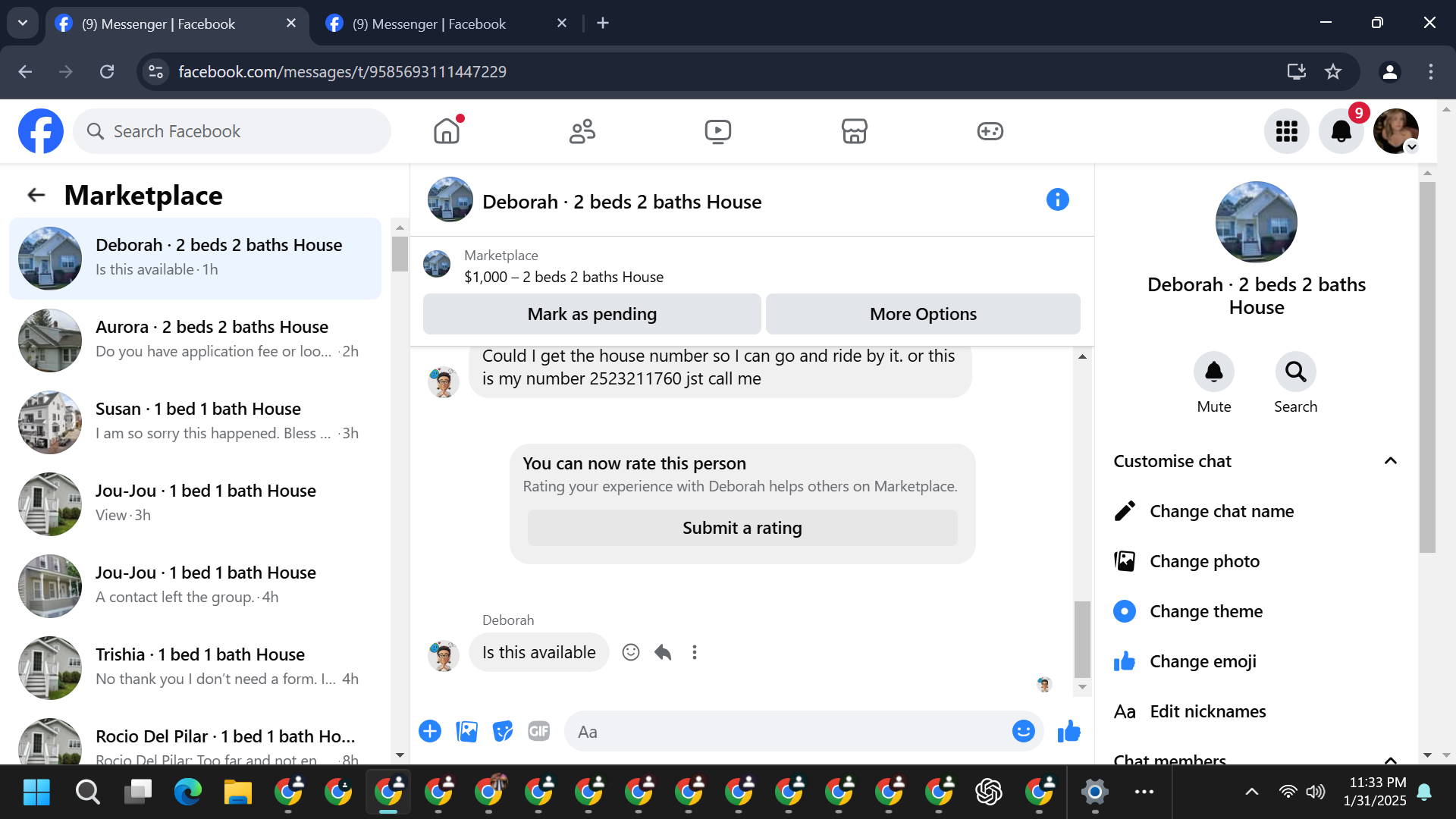Choose a sticker in the composer
This screenshot has height=819, width=1456.
tap(503, 731)
